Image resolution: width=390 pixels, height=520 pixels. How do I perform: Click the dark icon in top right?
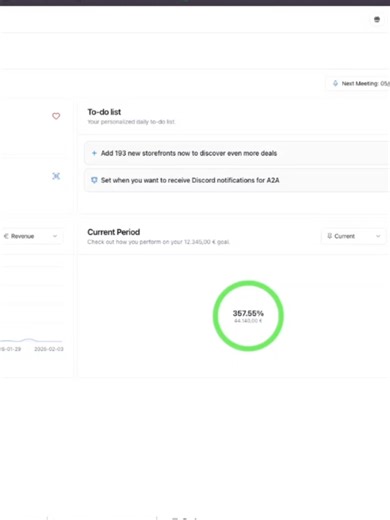click(377, 19)
